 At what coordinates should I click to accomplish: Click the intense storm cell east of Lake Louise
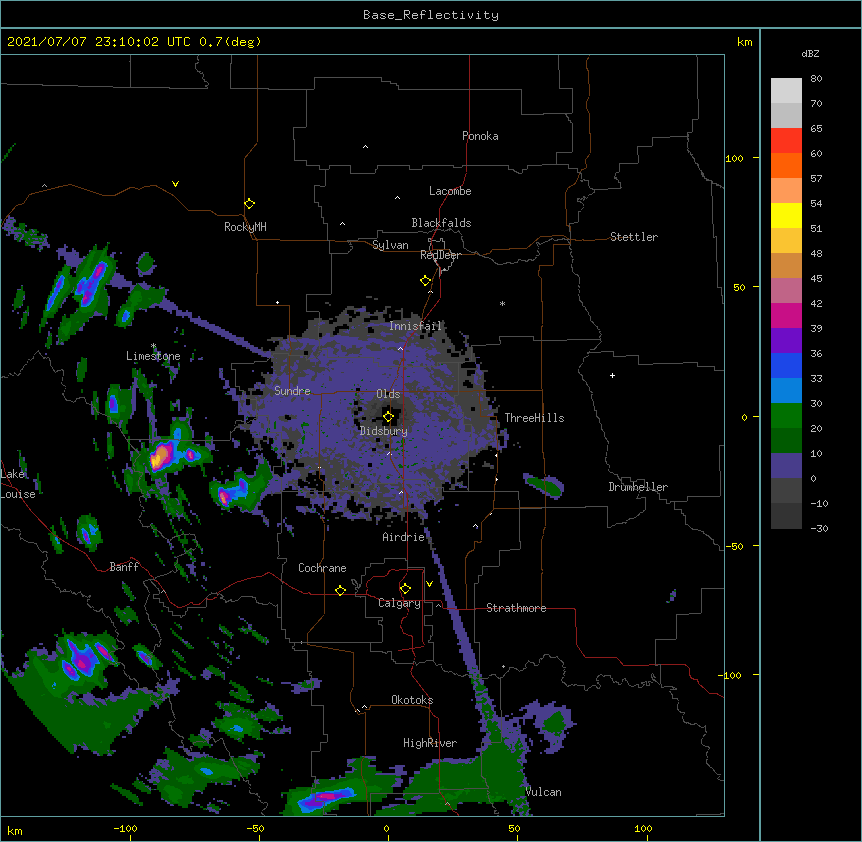coord(161,456)
